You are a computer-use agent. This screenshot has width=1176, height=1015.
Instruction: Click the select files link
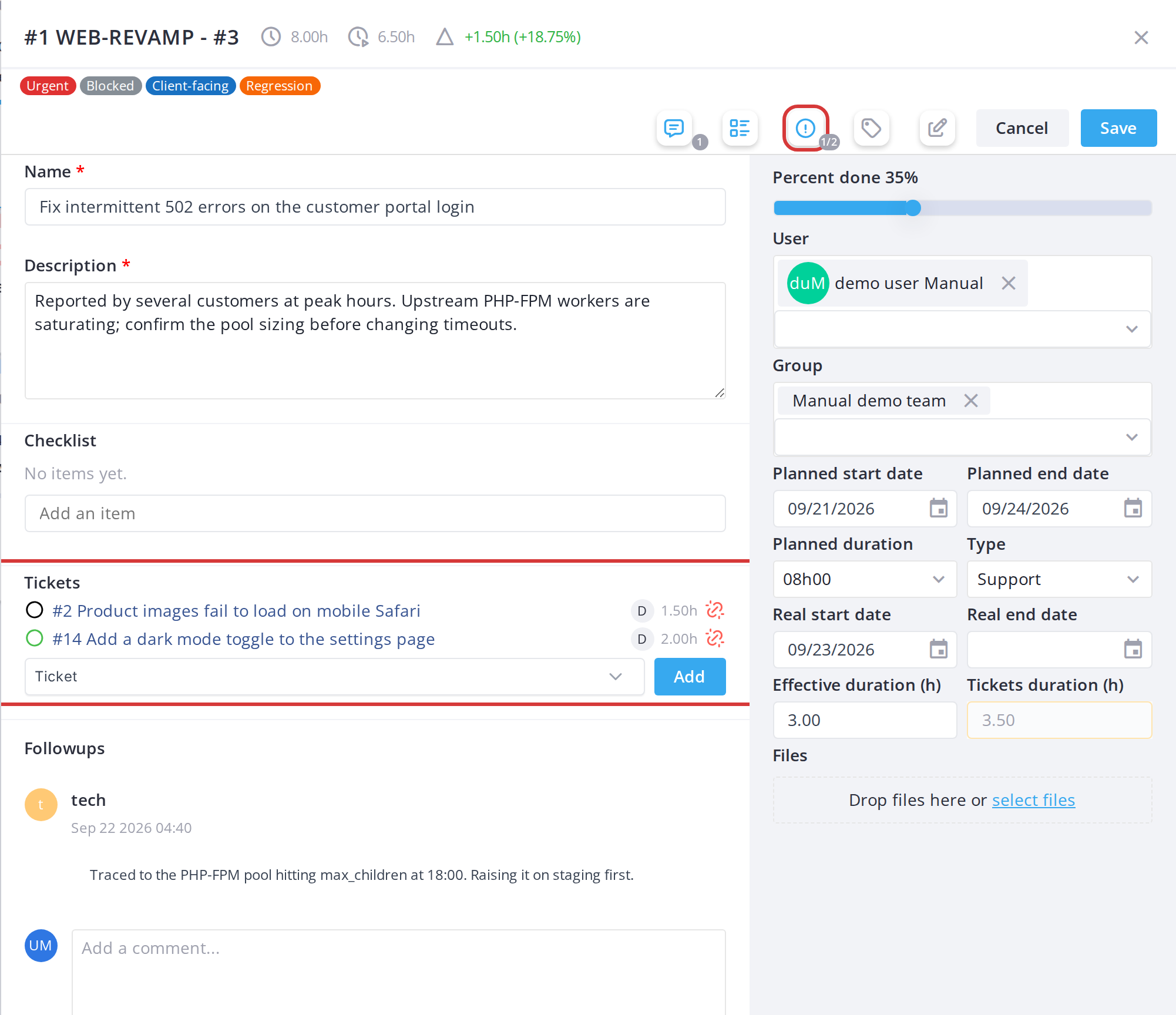tap(1033, 800)
